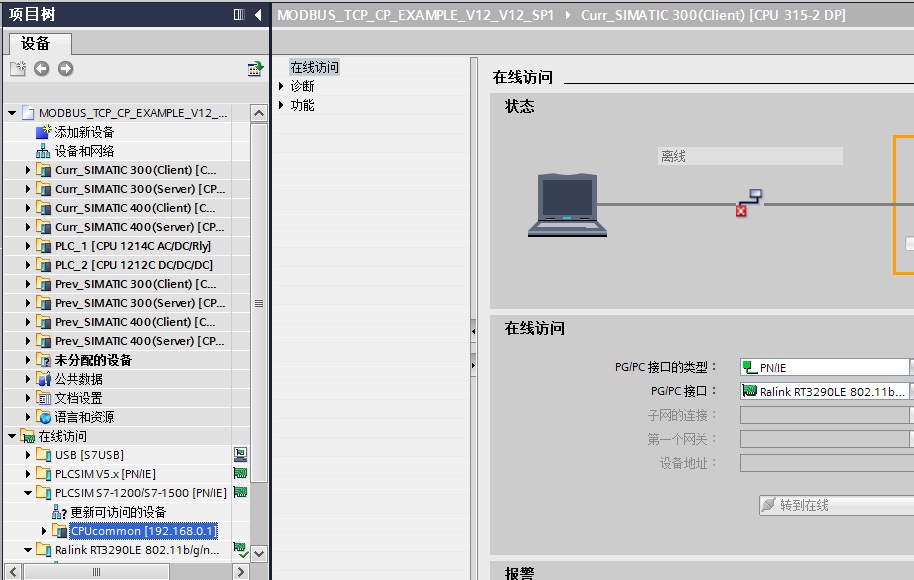Expand Curr_SIMATIC 400(Client) node
This screenshot has width=914, height=580.
[27, 208]
